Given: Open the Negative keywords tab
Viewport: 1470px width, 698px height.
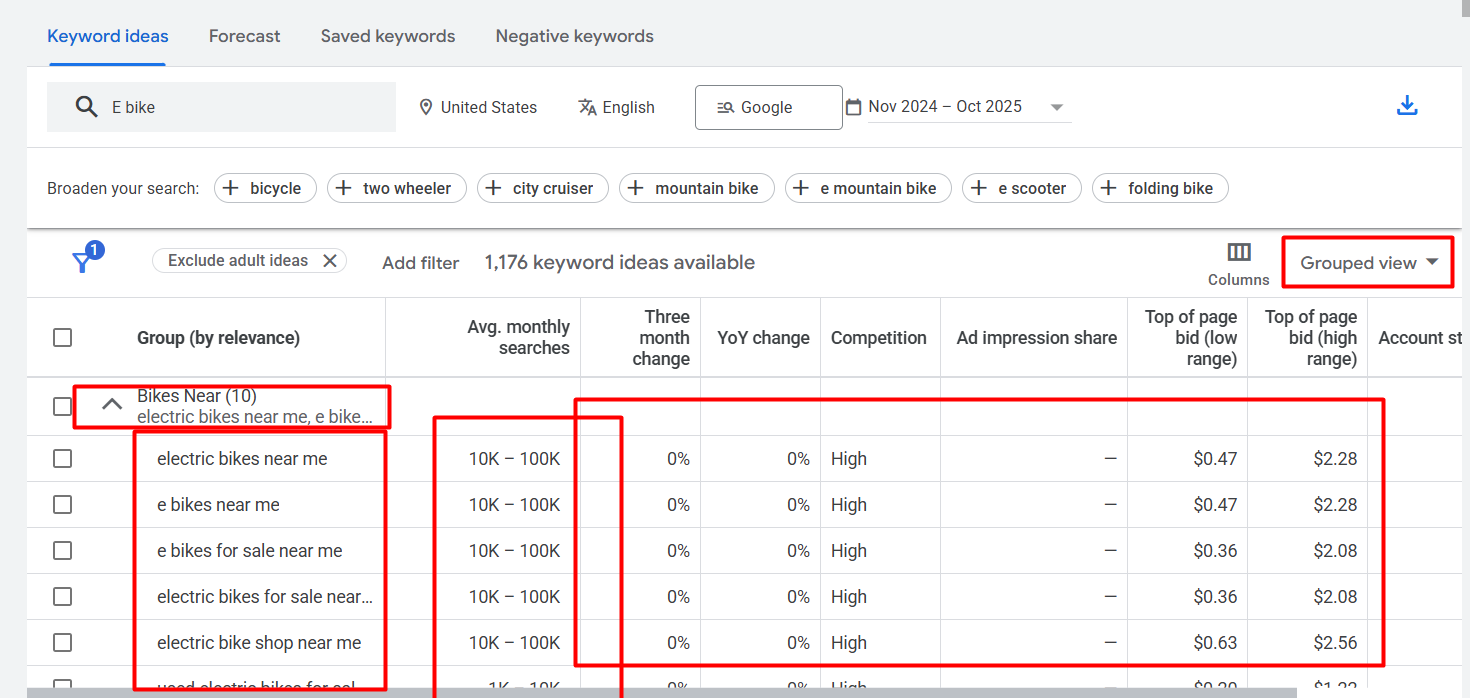Looking at the screenshot, I should coord(574,36).
